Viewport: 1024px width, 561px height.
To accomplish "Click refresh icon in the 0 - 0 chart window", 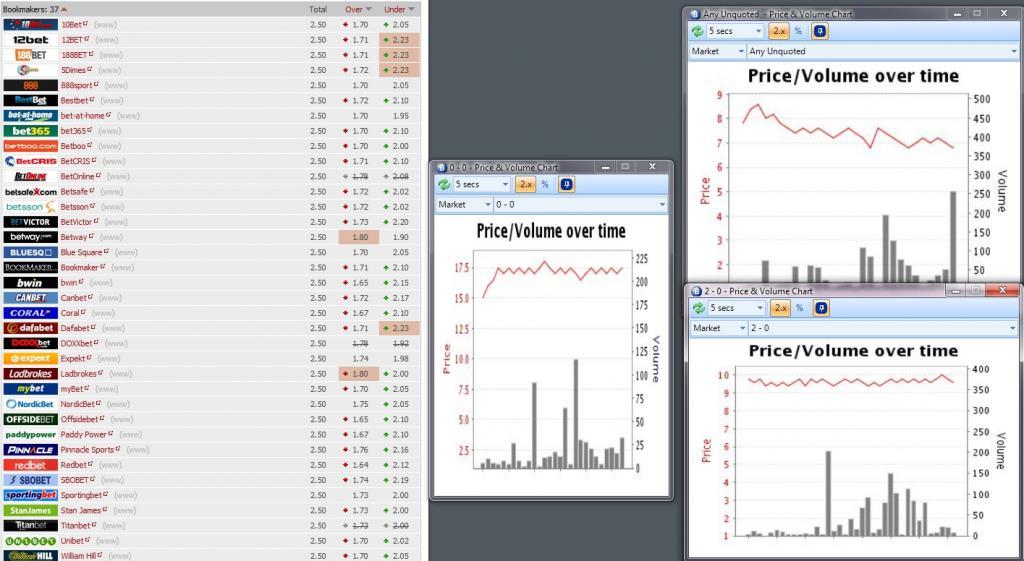I will [x=444, y=185].
